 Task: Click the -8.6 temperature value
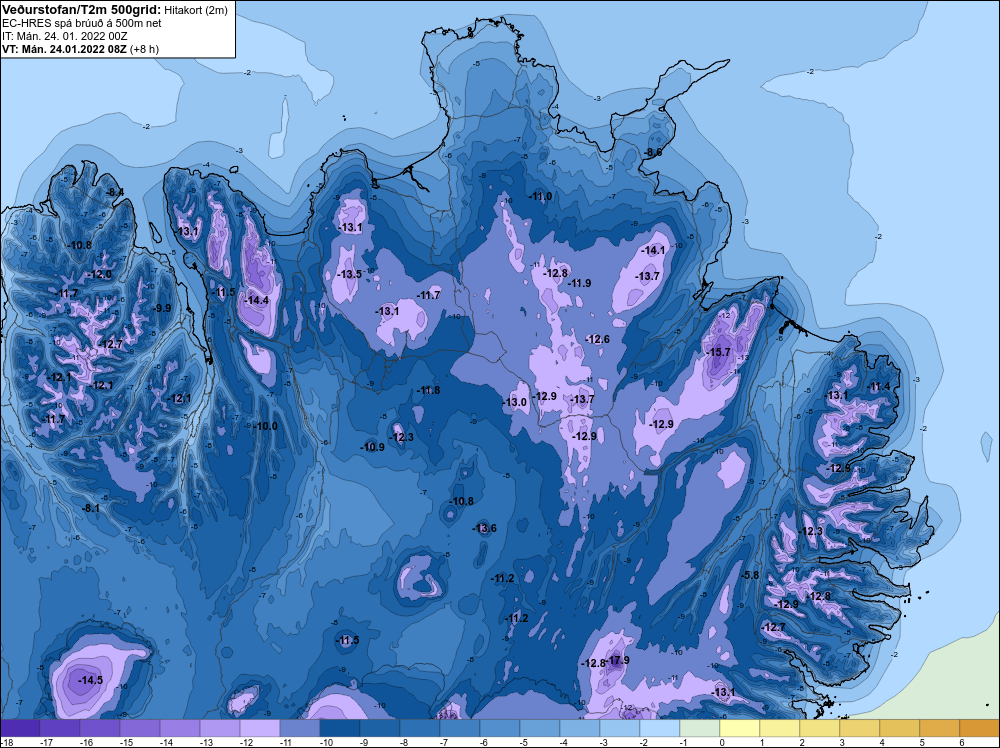coord(652,152)
